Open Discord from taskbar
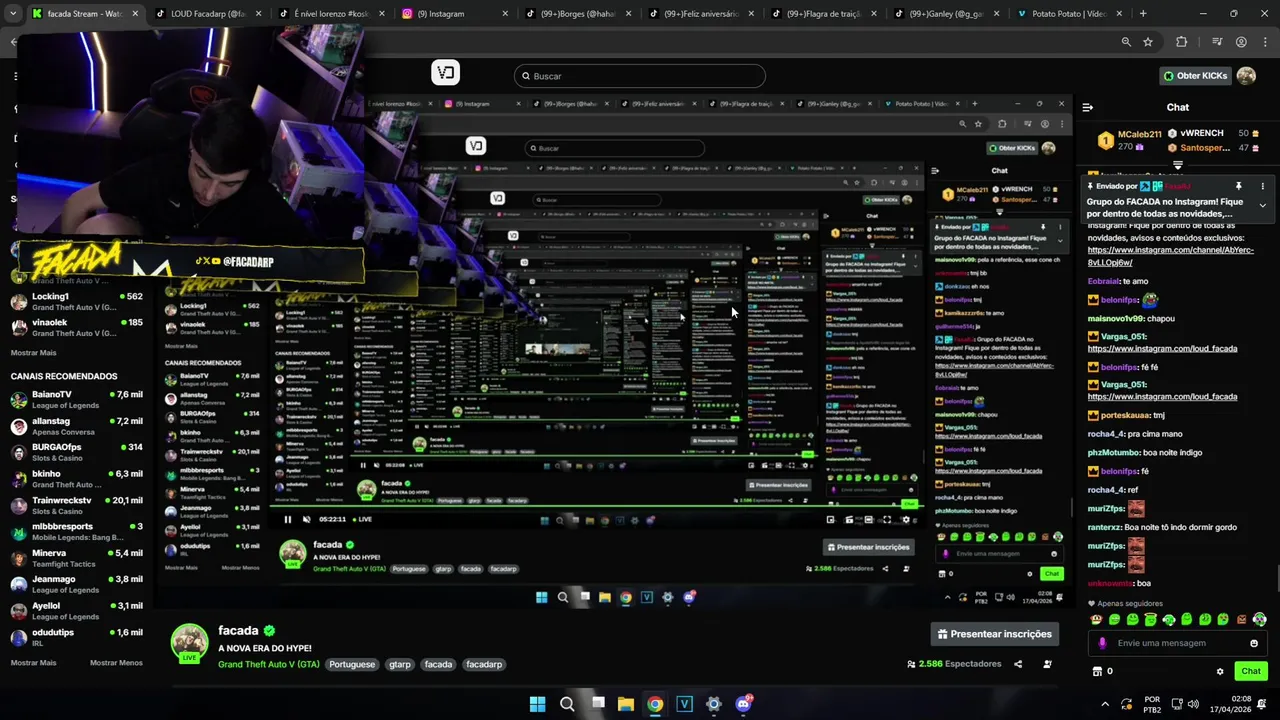Viewport: 1280px width, 720px height. click(x=743, y=704)
